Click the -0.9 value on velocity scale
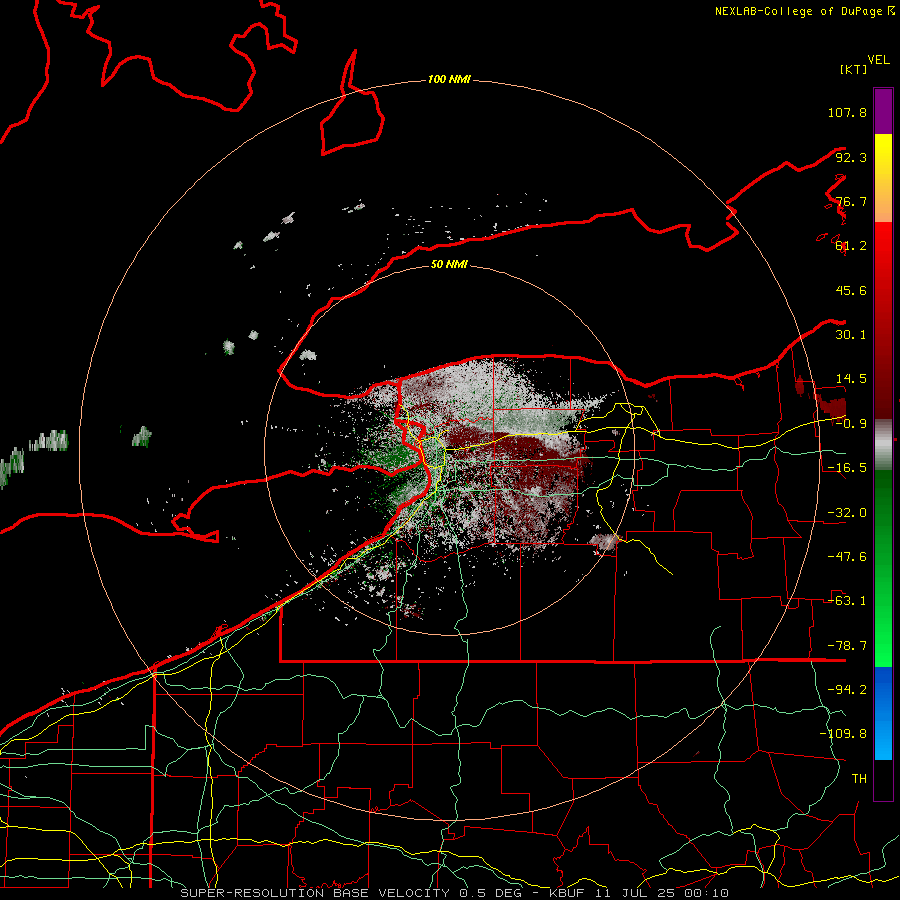 pos(851,424)
